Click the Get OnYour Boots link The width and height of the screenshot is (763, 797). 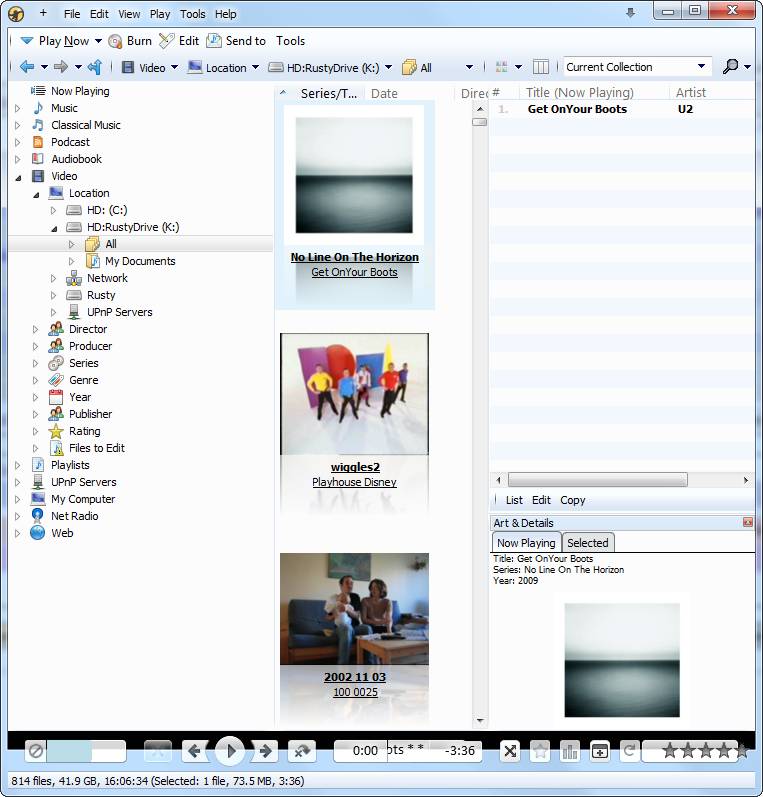(354, 272)
